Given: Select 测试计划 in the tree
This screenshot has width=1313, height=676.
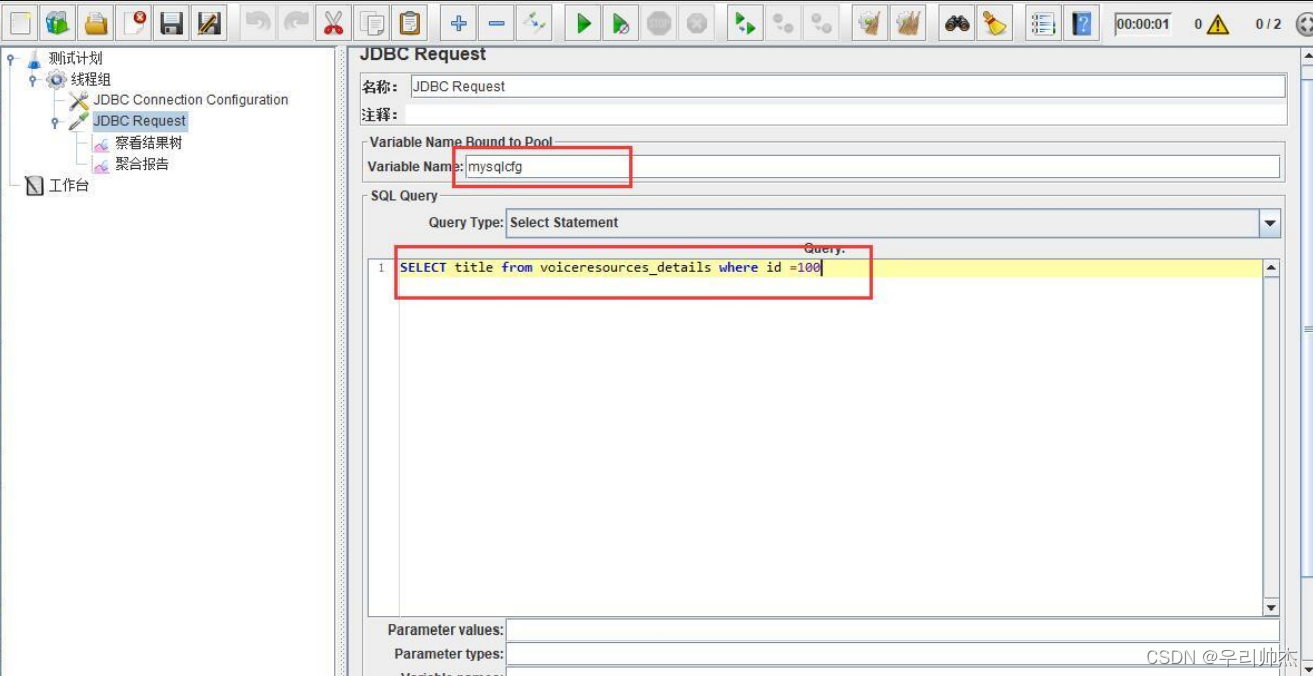Looking at the screenshot, I should (x=76, y=58).
